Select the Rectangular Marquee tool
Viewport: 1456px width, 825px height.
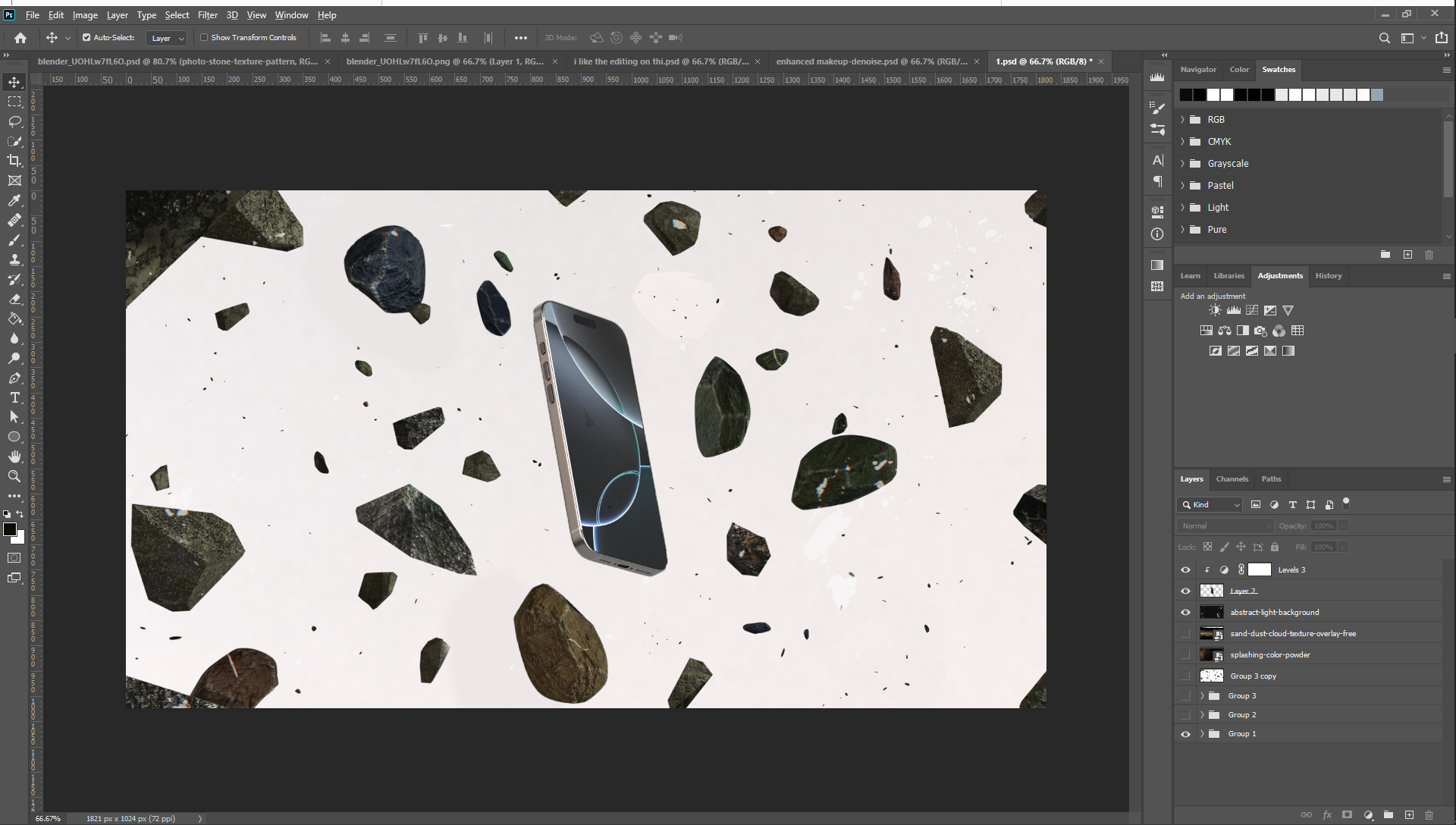[x=14, y=102]
